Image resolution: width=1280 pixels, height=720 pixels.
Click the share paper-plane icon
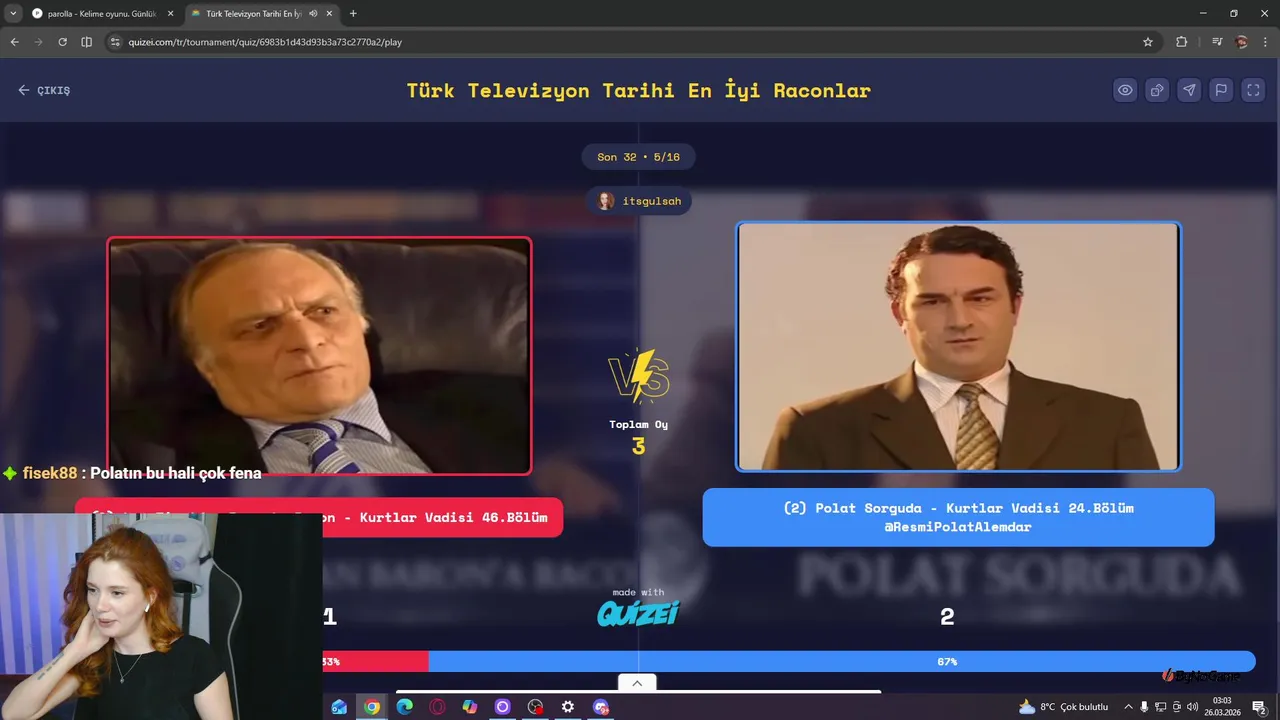pos(1189,90)
